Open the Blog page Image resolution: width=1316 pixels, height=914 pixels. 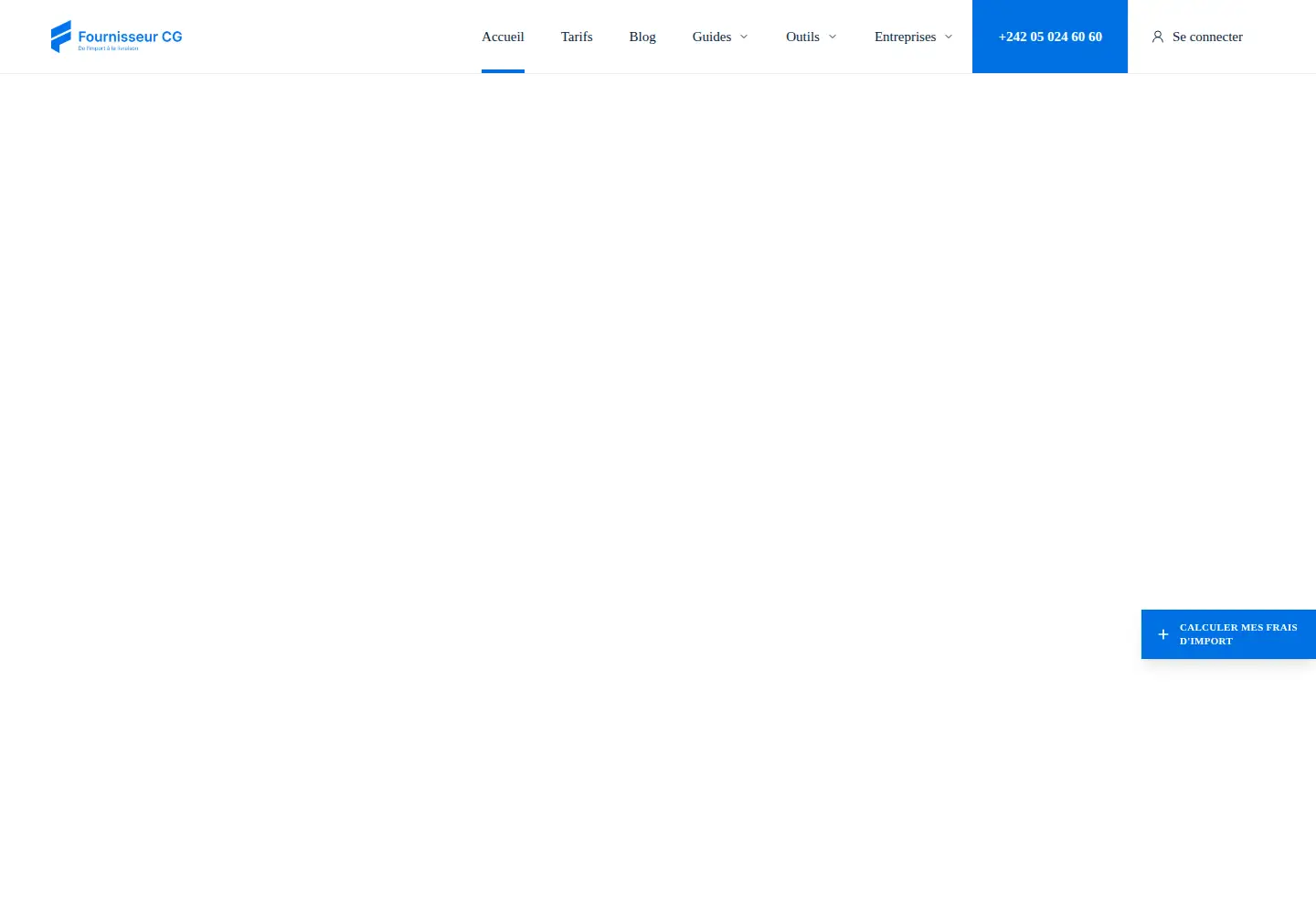(x=642, y=37)
